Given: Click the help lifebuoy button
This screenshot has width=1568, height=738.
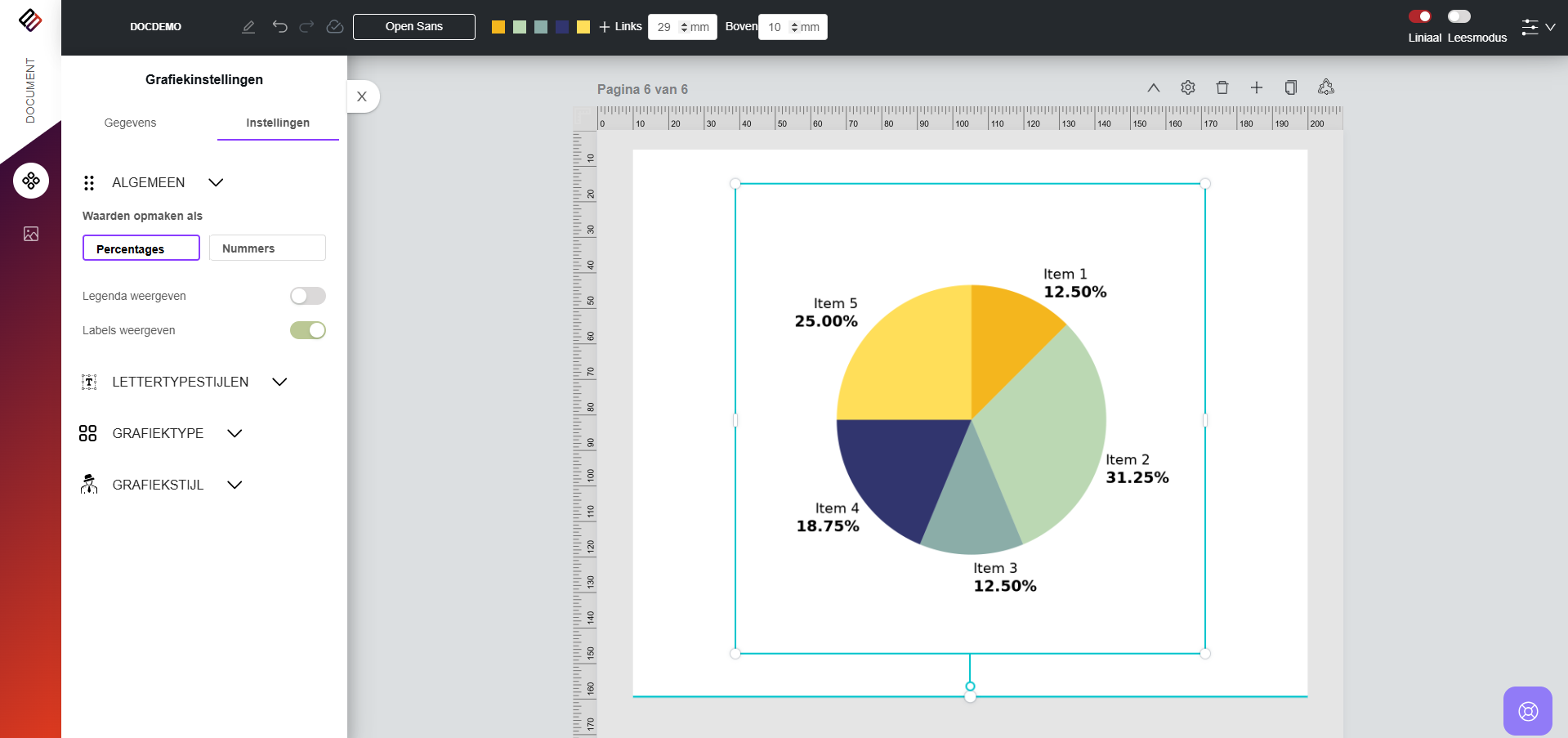Looking at the screenshot, I should tap(1527, 711).
